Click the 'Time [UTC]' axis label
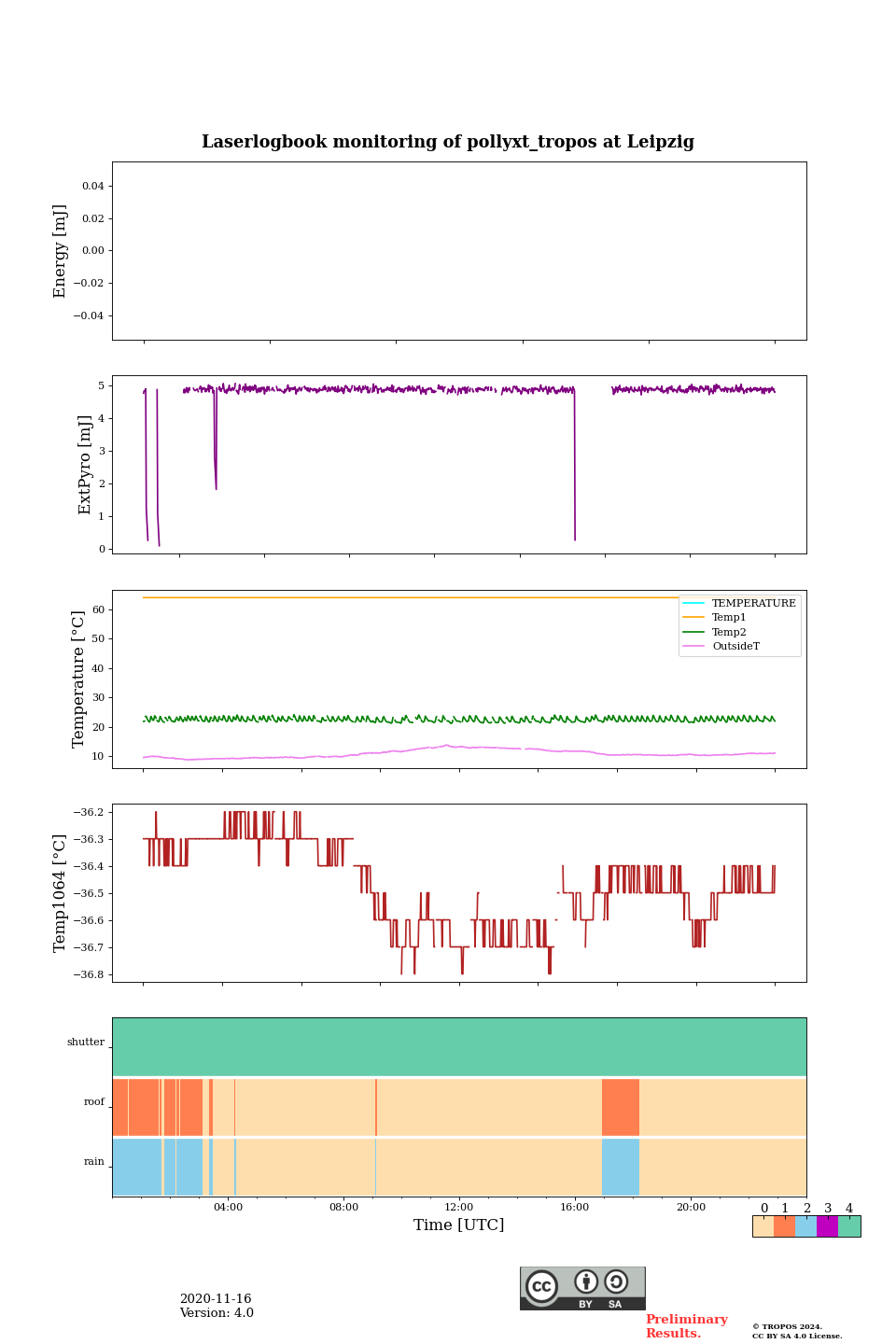Screen dimensions: 896x1344 459,1225
